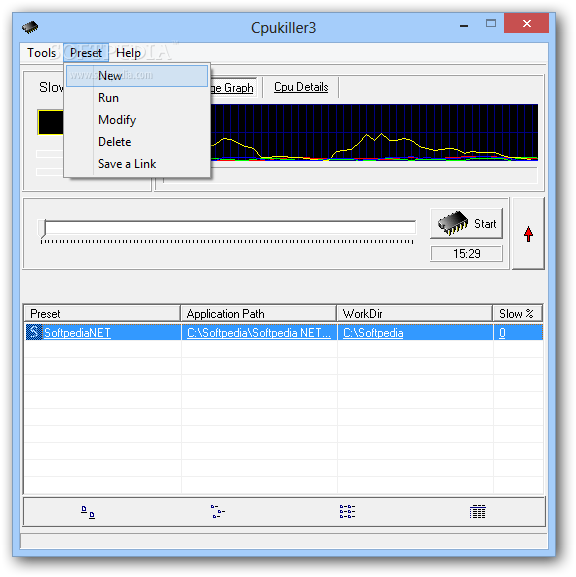Viewport: 576px width, 577px height.
Task: Open the Help menu
Action: pyautogui.click(x=128, y=53)
